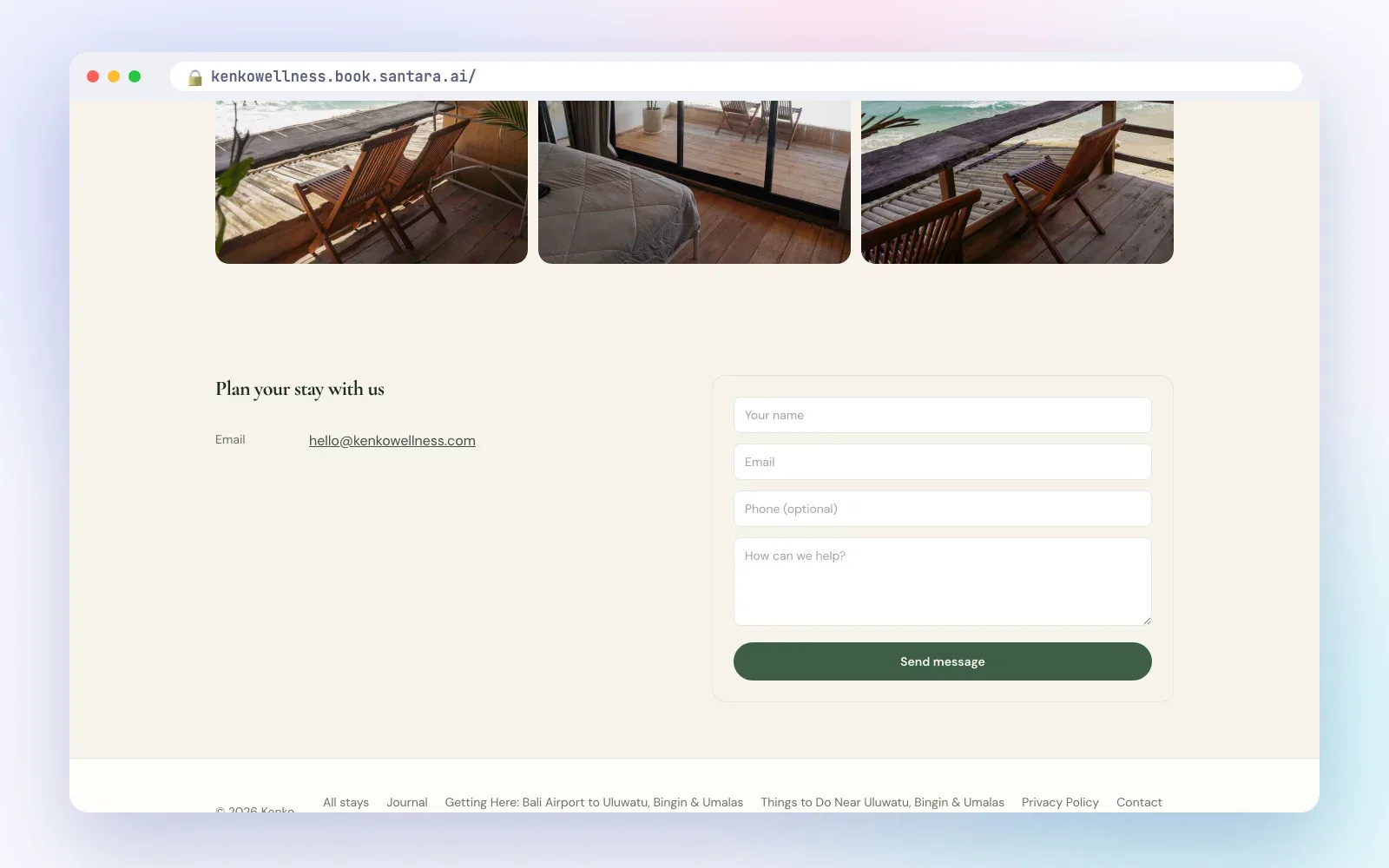Click the green maximize window button
The width and height of the screenshot is (1389, 868).
point(135,76)
